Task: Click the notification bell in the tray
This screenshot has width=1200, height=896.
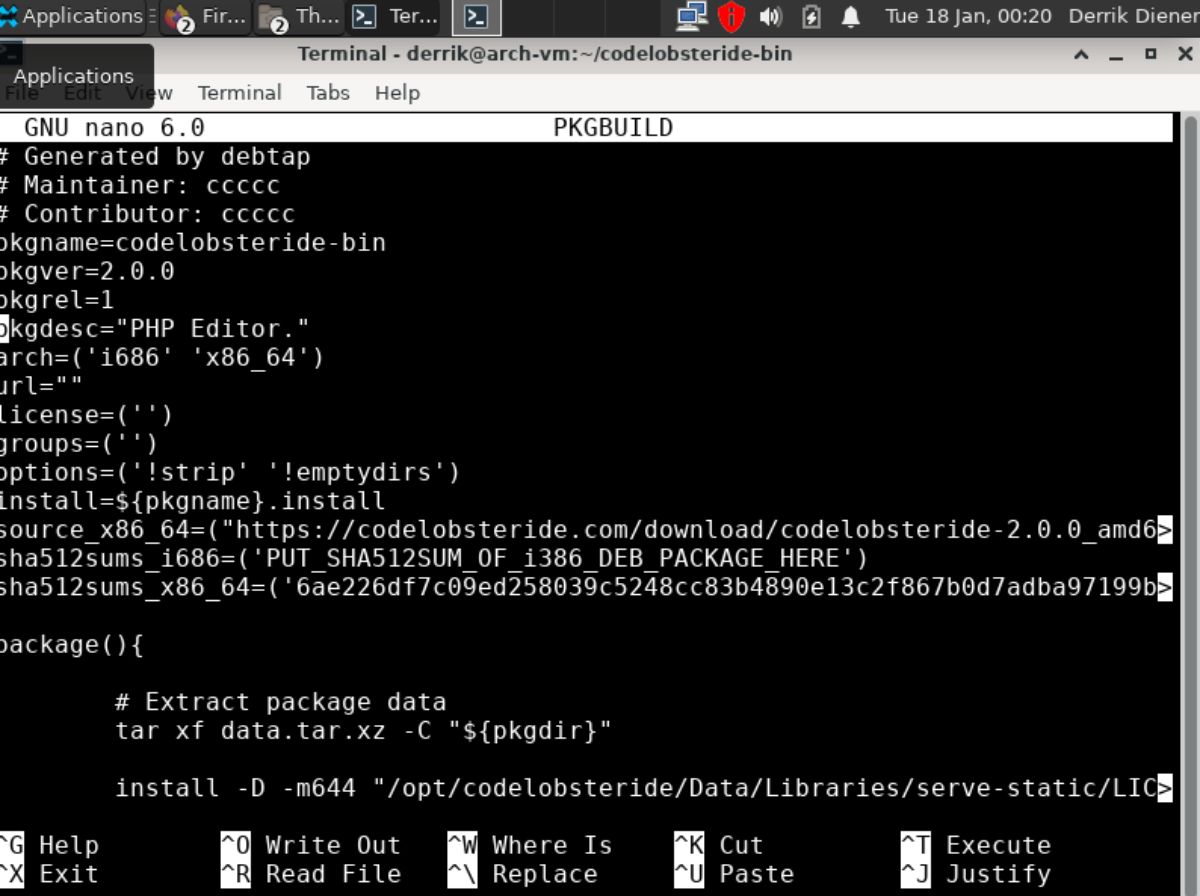Action: (x=850, y=16)
